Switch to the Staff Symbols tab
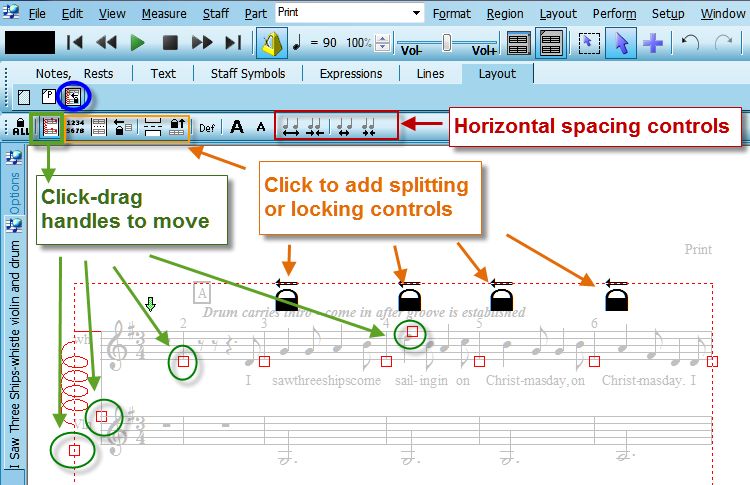 [x=247, y=73]
